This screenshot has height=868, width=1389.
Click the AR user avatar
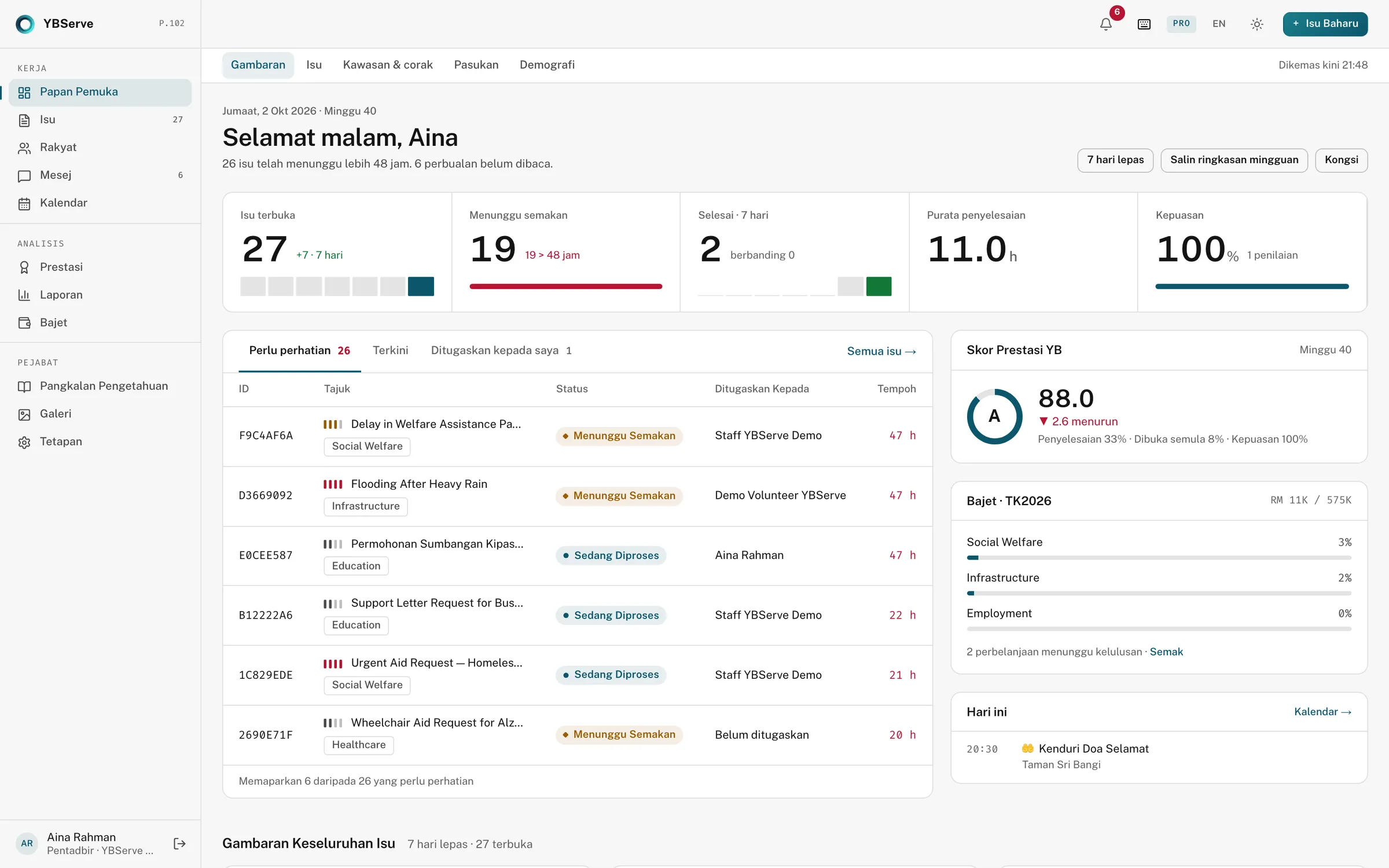27,844
